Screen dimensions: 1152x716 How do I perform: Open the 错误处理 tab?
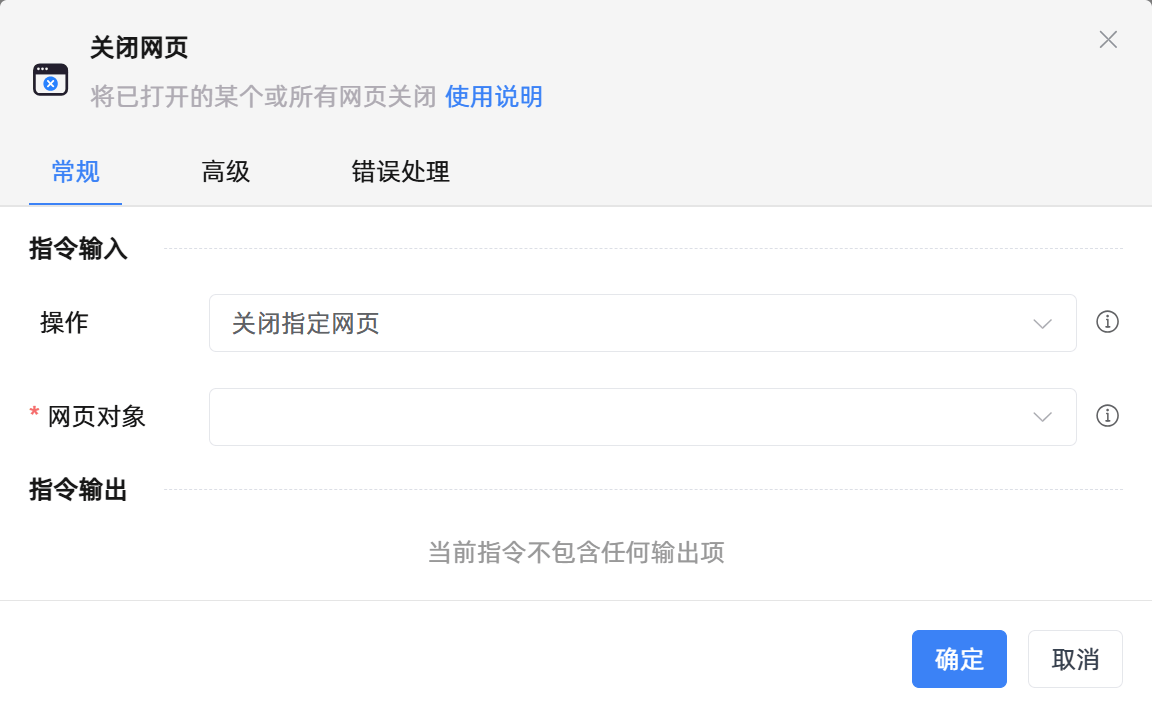click(400, 172)
